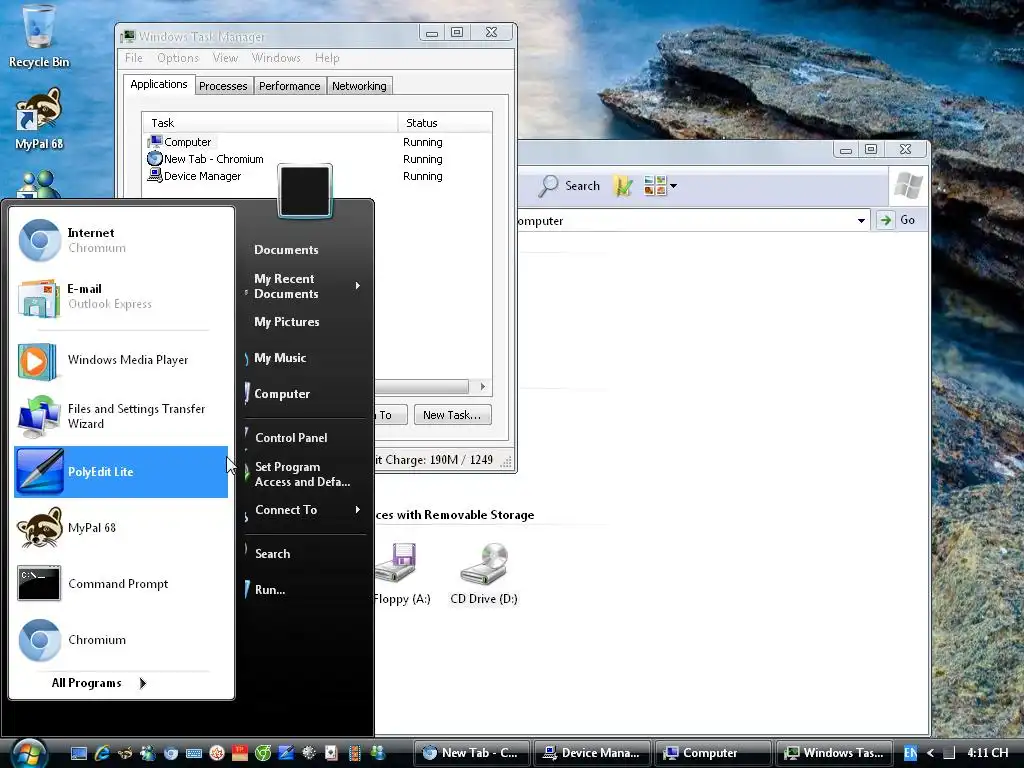Open PolyEdit quick launch taskbar icon
Image resolution: width=1024 pixels, height=768 pixels.
pos(285,753)
